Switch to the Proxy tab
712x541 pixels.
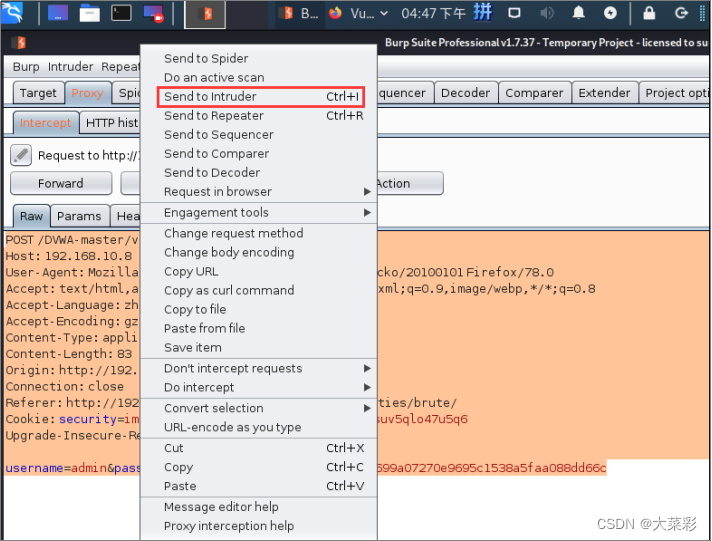87,93
